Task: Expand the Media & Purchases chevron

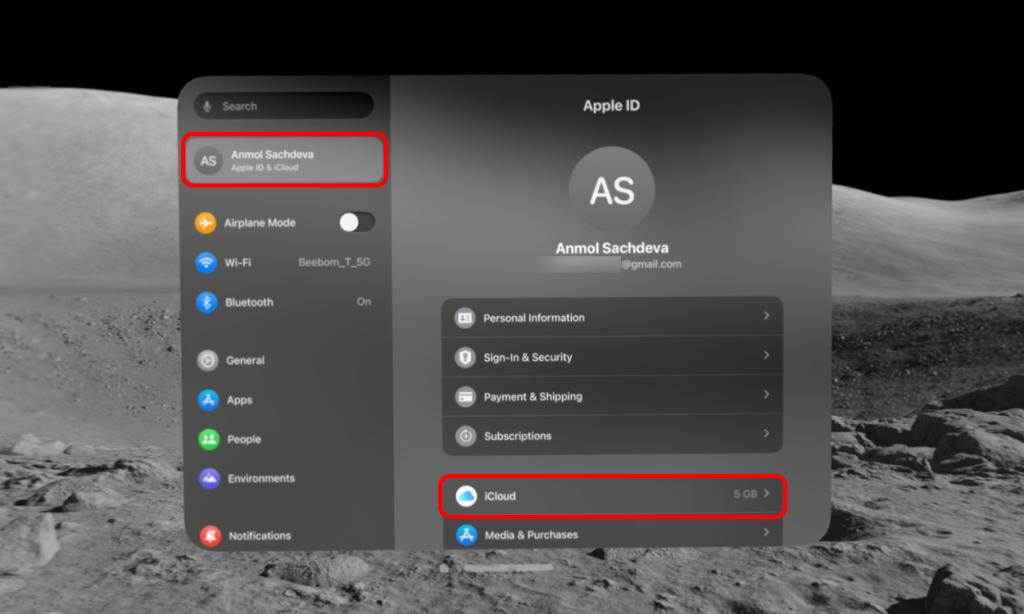Action: tap(767, 533)
